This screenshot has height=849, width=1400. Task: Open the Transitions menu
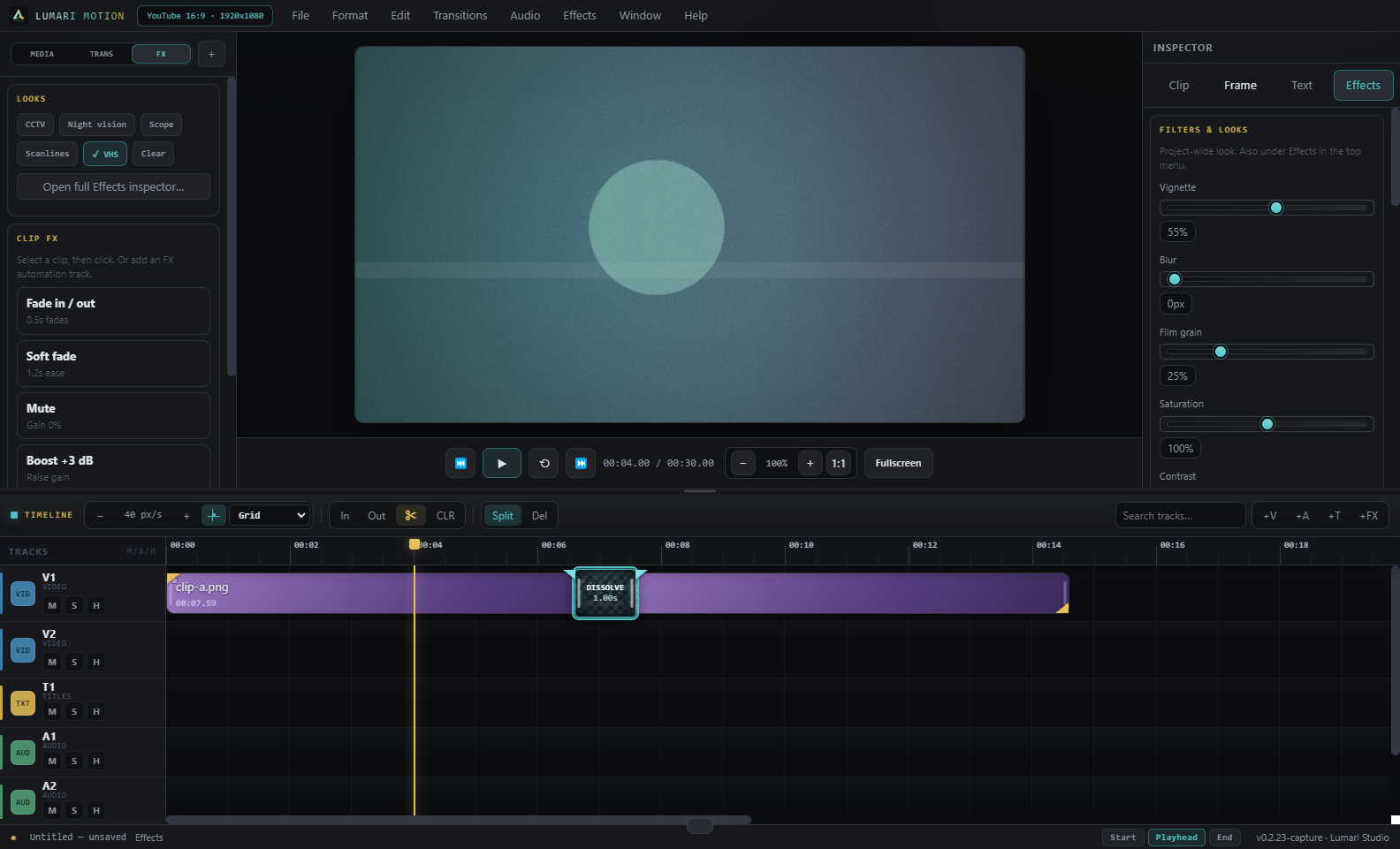[x=460, y=16]
